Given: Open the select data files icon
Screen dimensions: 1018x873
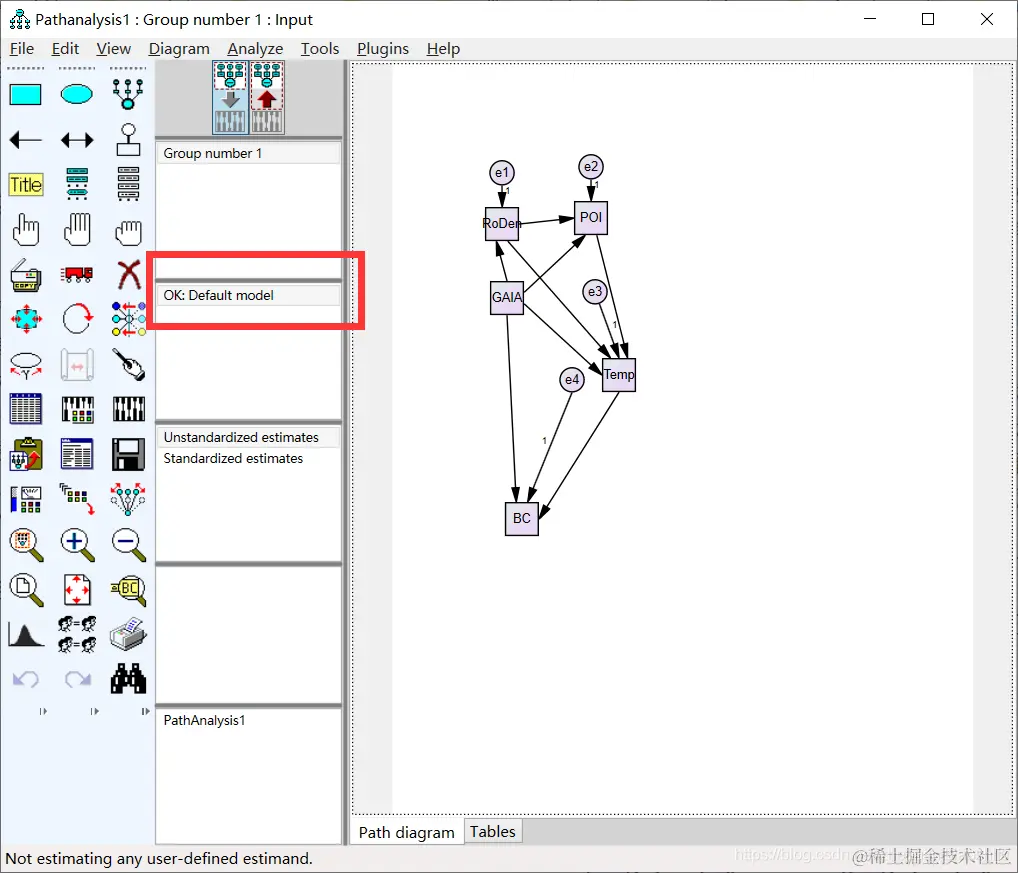Looking at the screenshot, I should [25, 409].
